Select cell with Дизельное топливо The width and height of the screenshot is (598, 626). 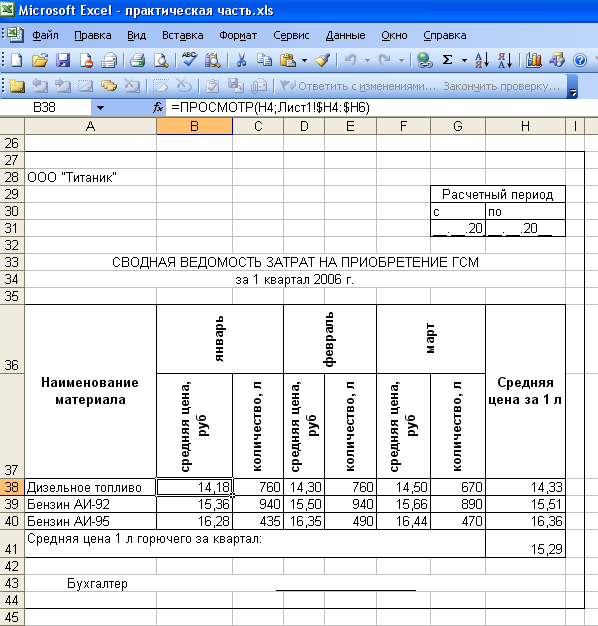pos(91,487)
